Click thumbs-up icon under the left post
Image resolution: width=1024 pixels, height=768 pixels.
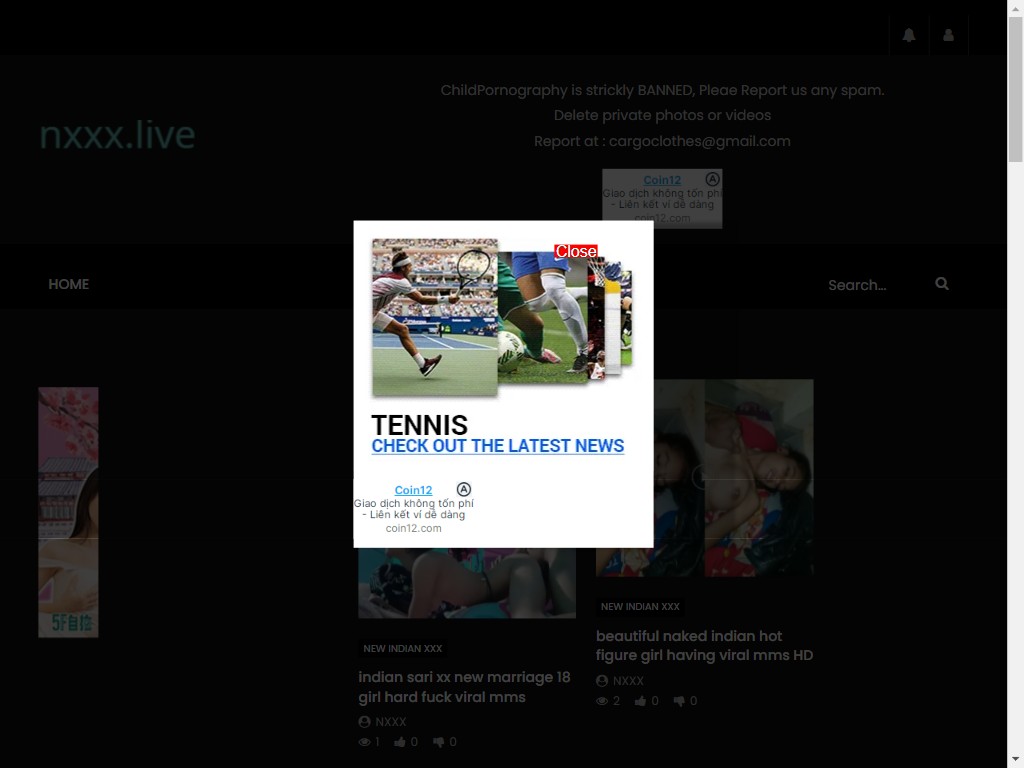[x=400, y=742]
